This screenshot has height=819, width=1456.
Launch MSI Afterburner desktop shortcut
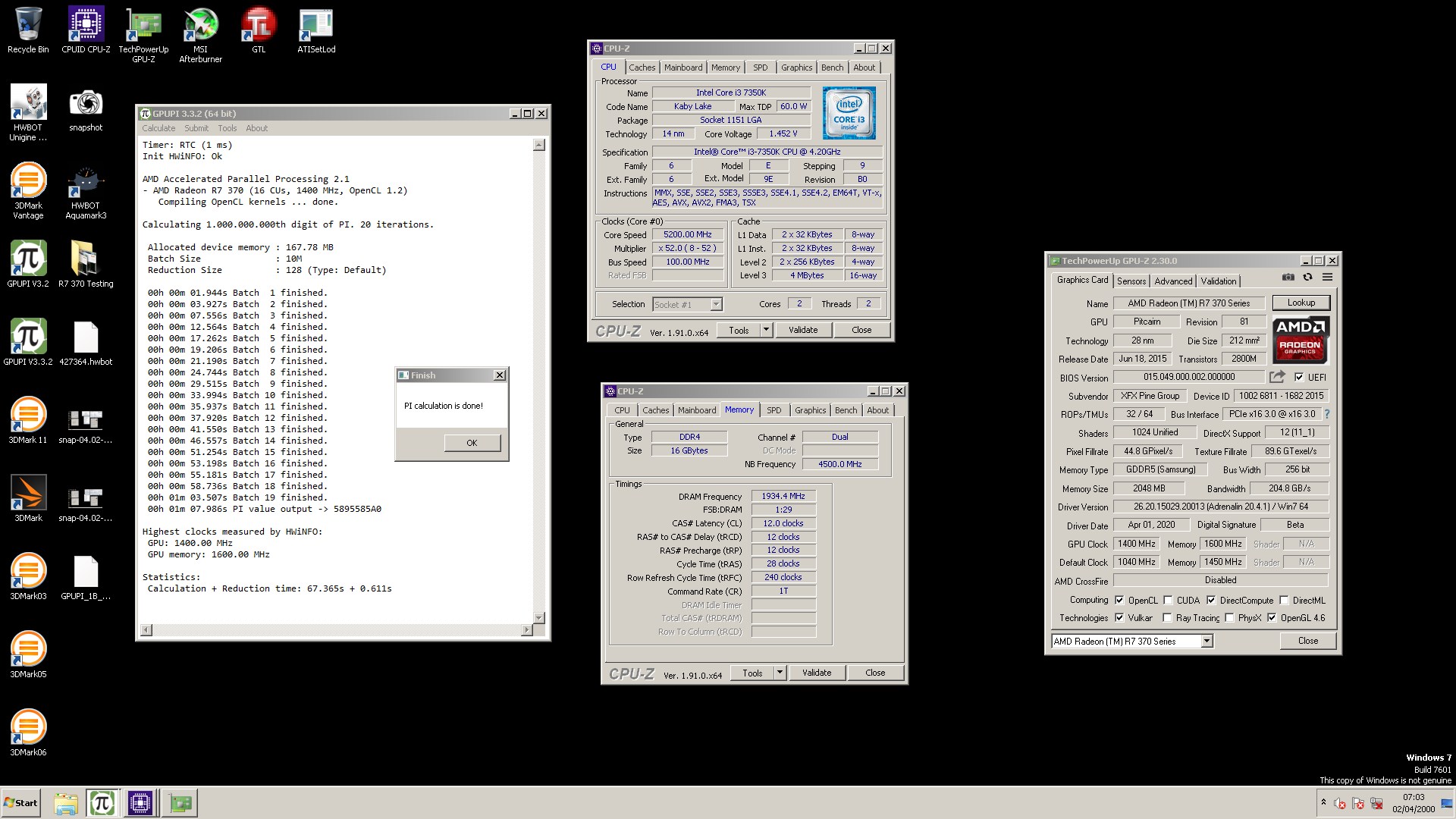coord(200,35)
